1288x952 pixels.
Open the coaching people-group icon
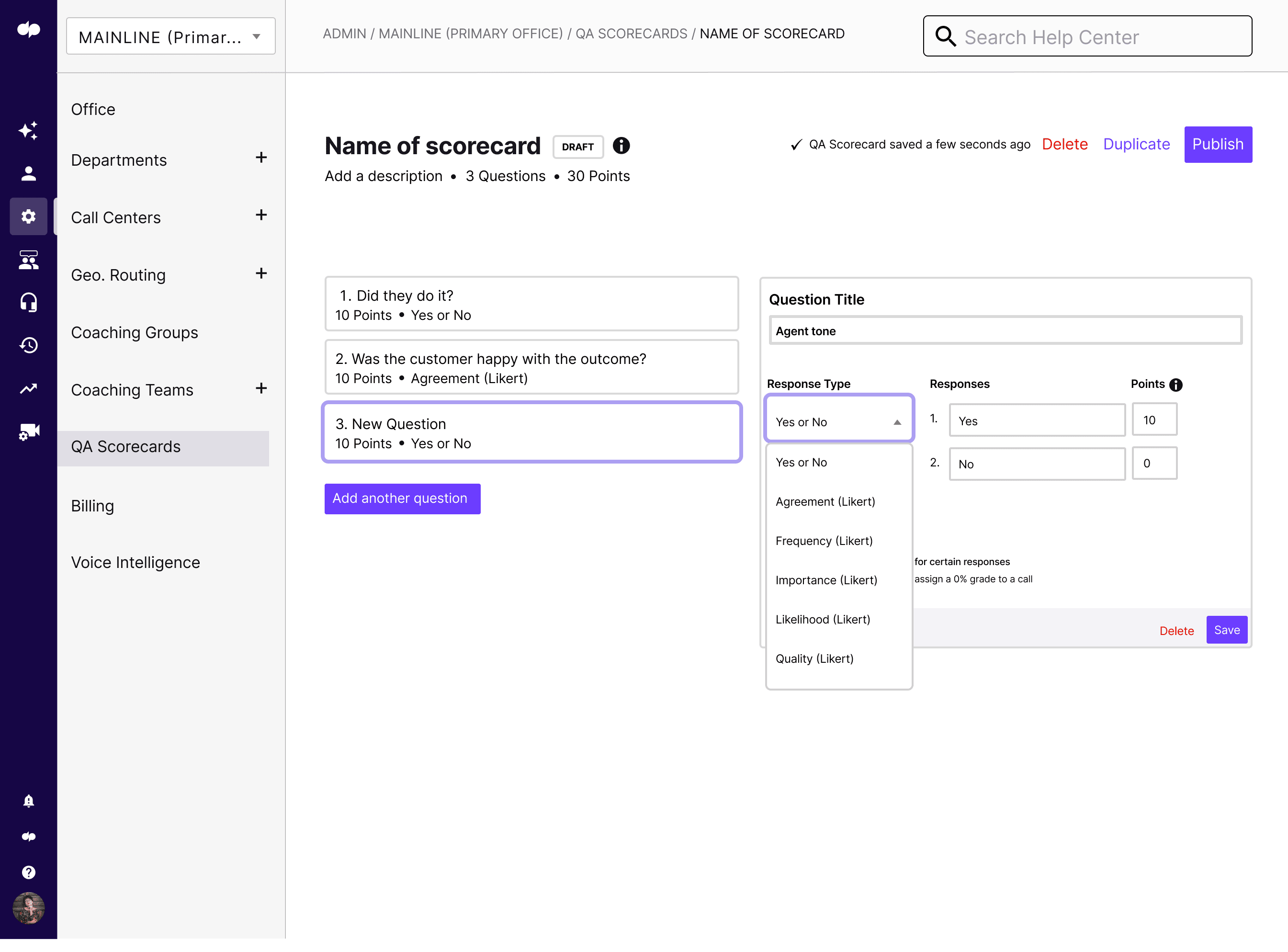pyautogui.click(x=28, y=260)
